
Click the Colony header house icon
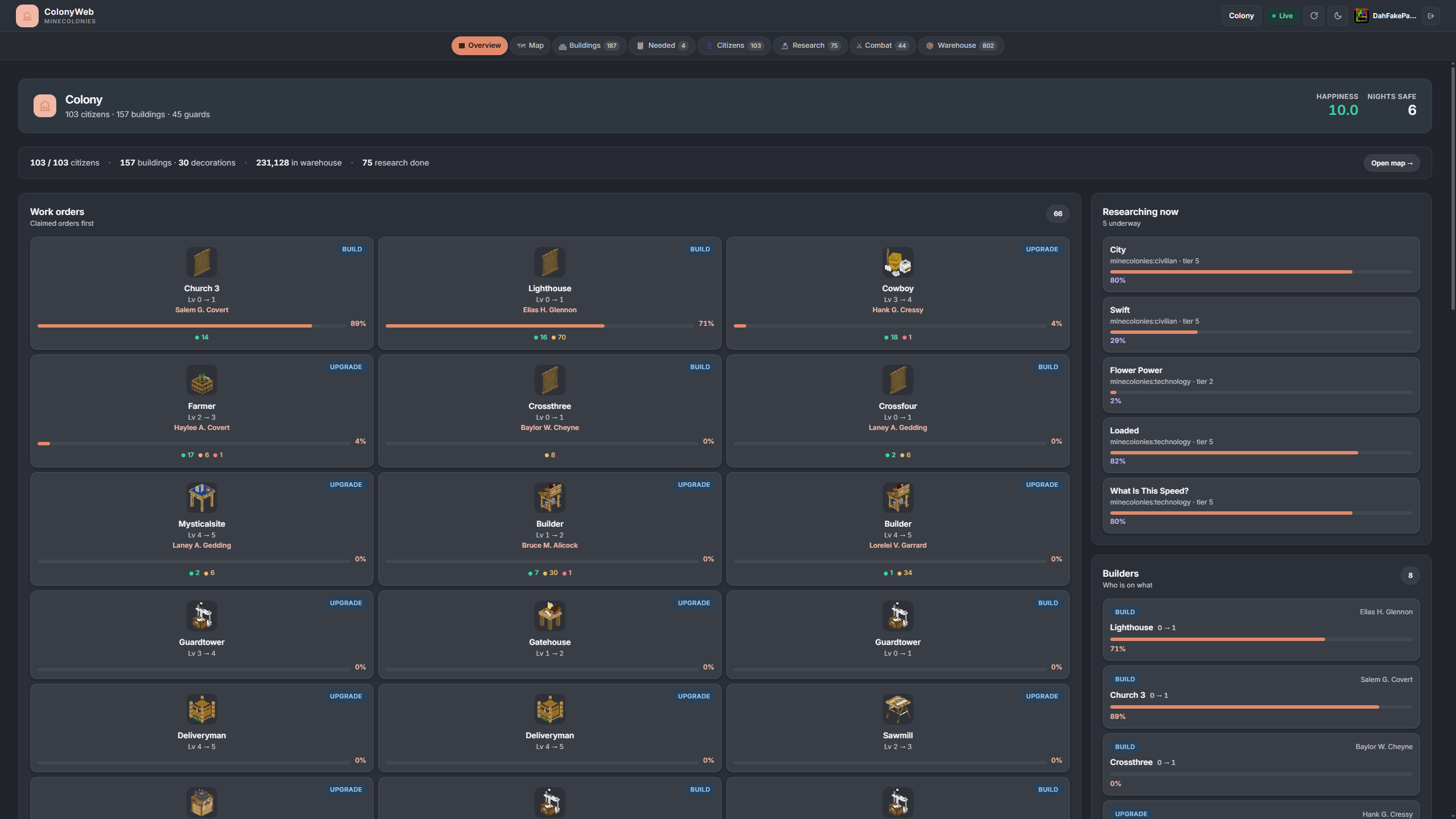point(44,106)
